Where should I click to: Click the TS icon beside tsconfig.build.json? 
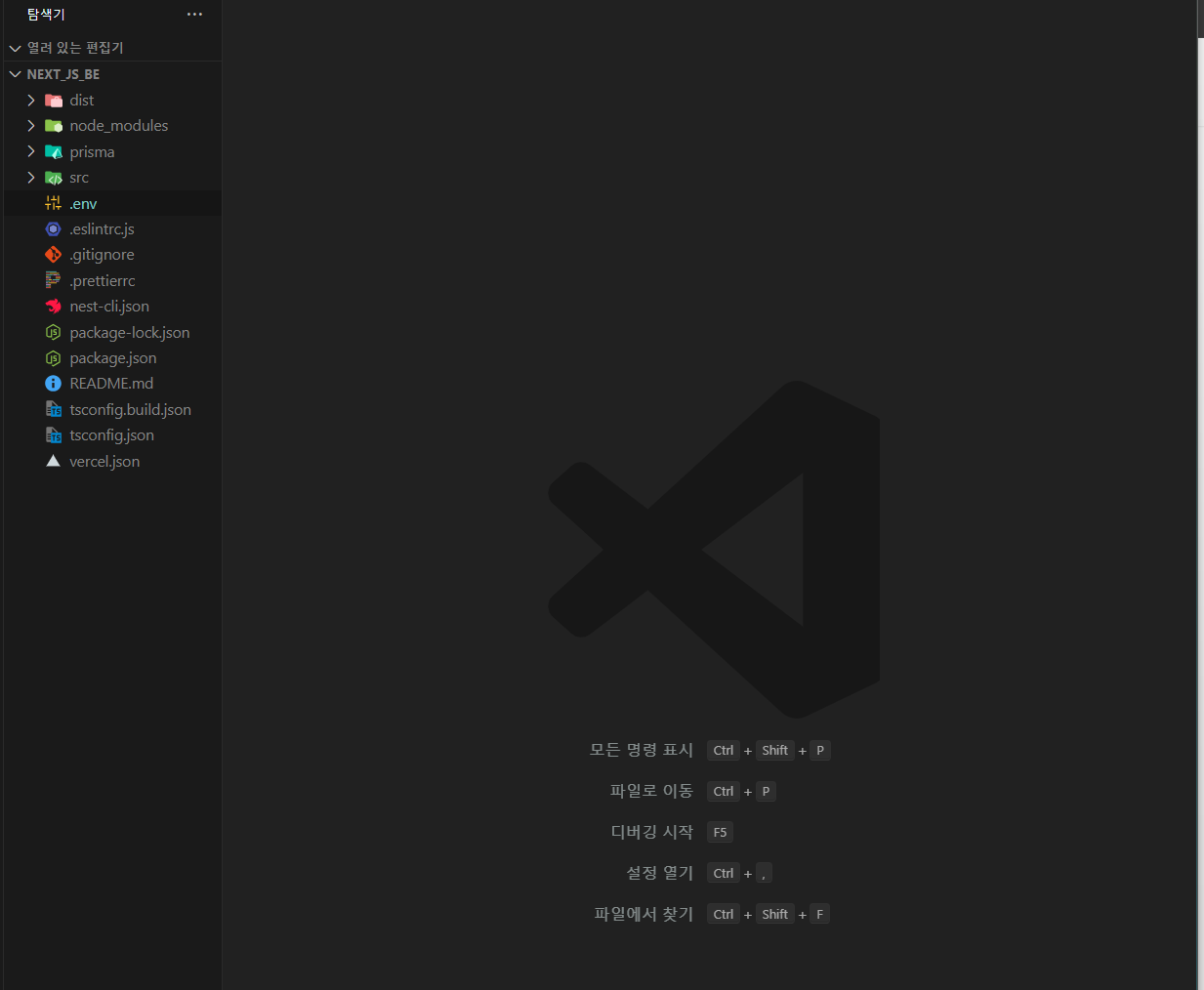[x=54, y=409]
